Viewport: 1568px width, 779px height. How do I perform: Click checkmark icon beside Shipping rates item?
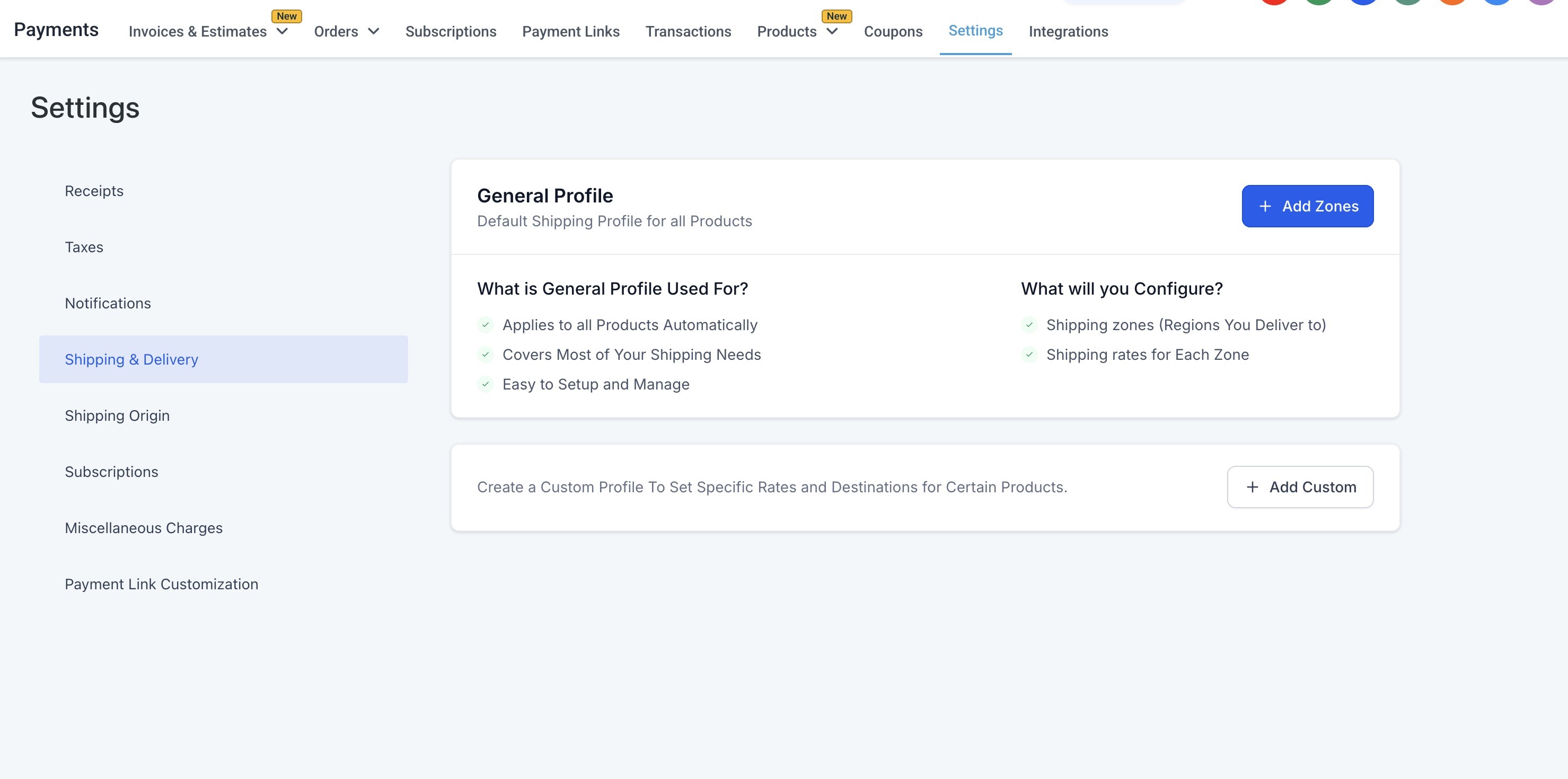(1029, 354)
